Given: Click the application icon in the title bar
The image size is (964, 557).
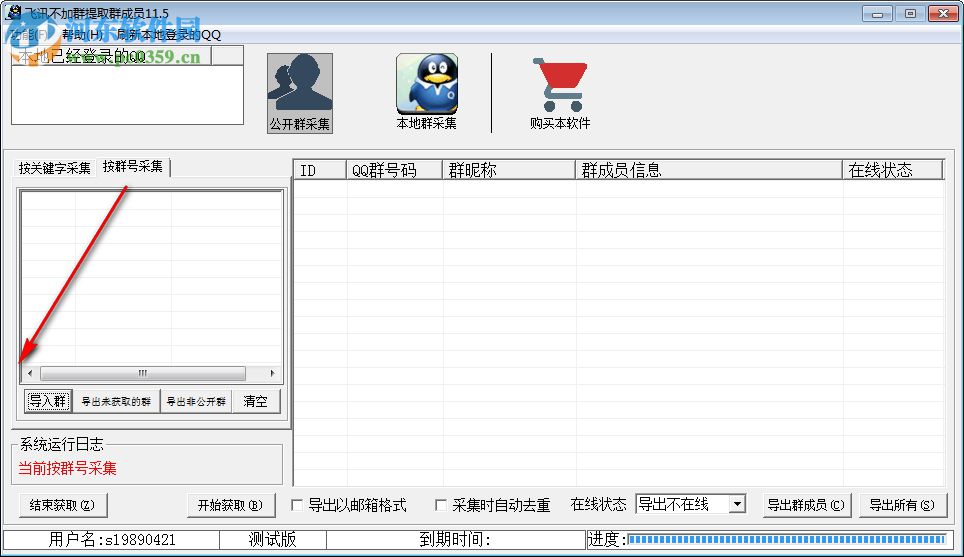Looking at the screenshot, I should (14, 12).
